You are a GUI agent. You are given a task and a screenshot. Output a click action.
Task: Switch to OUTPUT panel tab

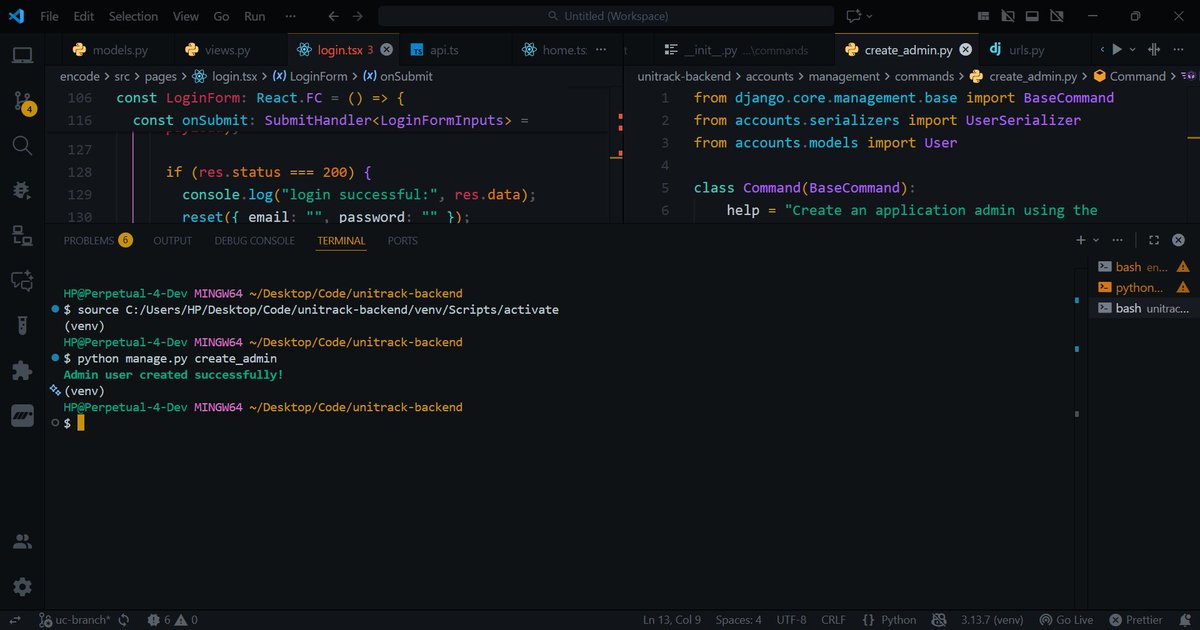172,240
